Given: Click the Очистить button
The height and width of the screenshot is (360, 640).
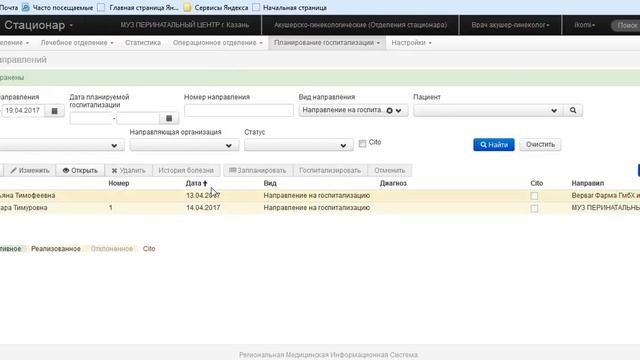Looking at the screenshot, I should 540,144.
